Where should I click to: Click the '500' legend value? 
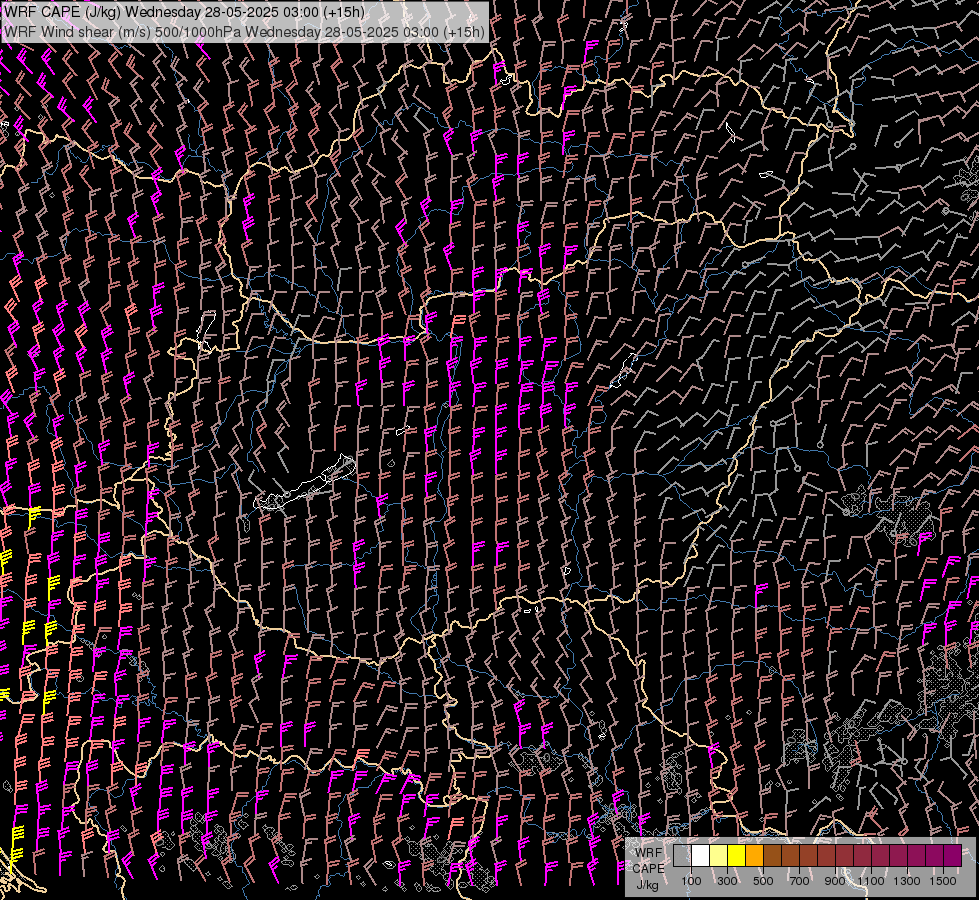(x=763, y=881)
